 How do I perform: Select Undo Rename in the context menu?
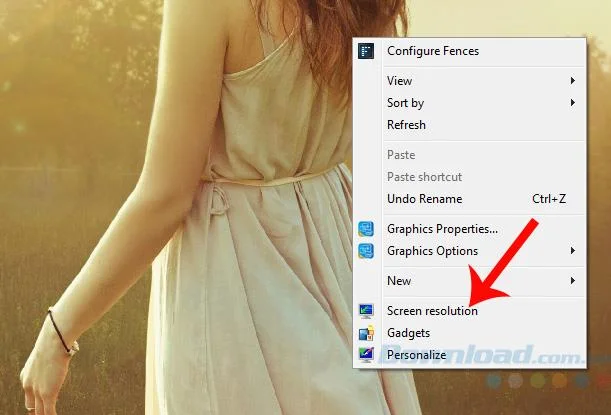[424, 199]
